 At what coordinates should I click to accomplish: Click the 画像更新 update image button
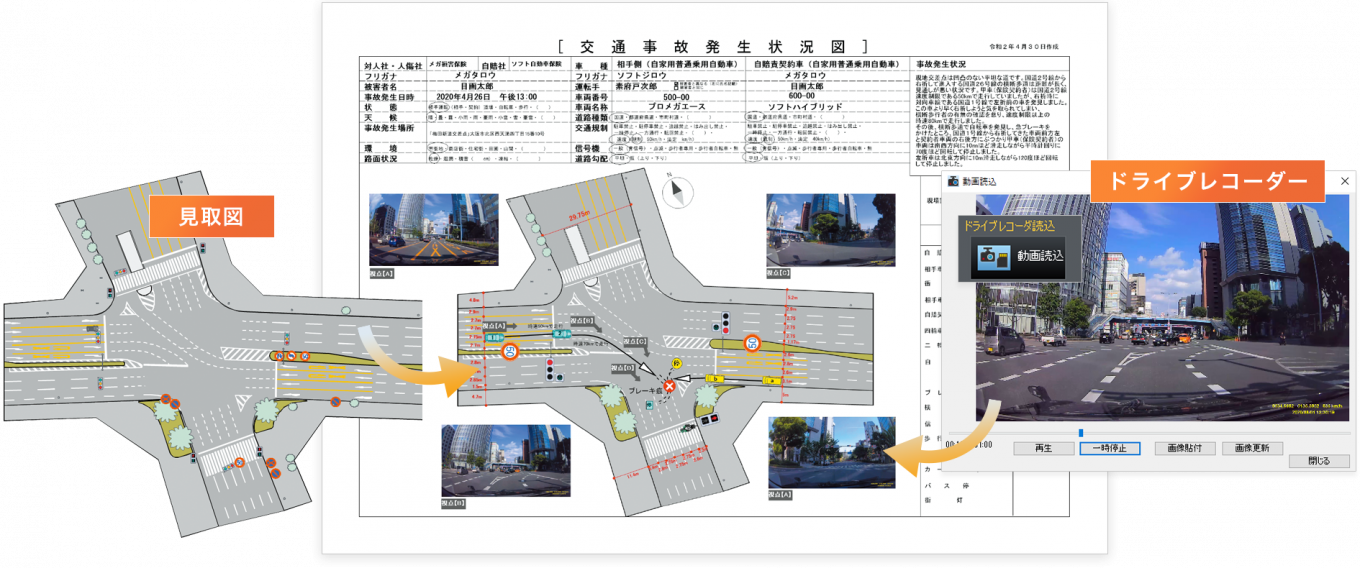click(x=1245, y=448)
